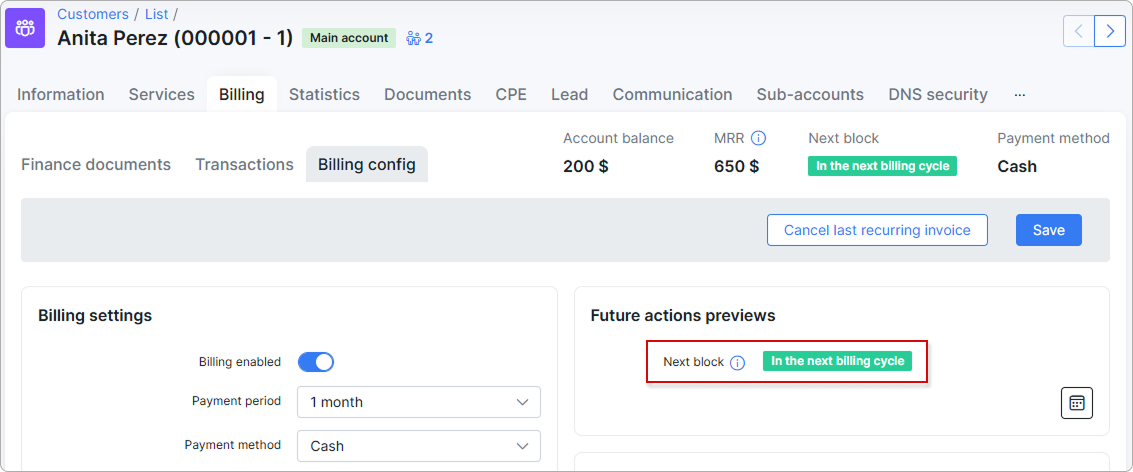This screenshot has height=472, width=1133.
Task: Follow the List breadcrumb link
Action: click(157, 14)
